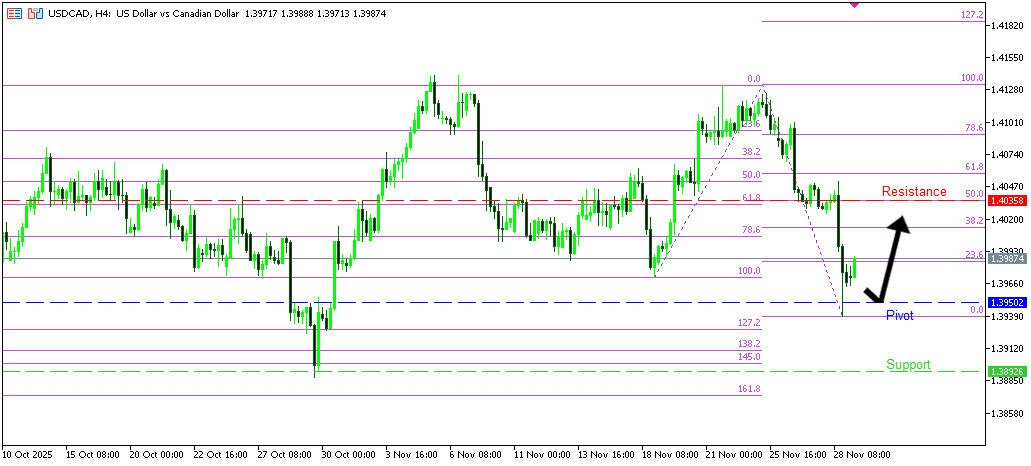
Task: Click the blue 1.39502 pivot price tag
Action: click(1005, 302)
